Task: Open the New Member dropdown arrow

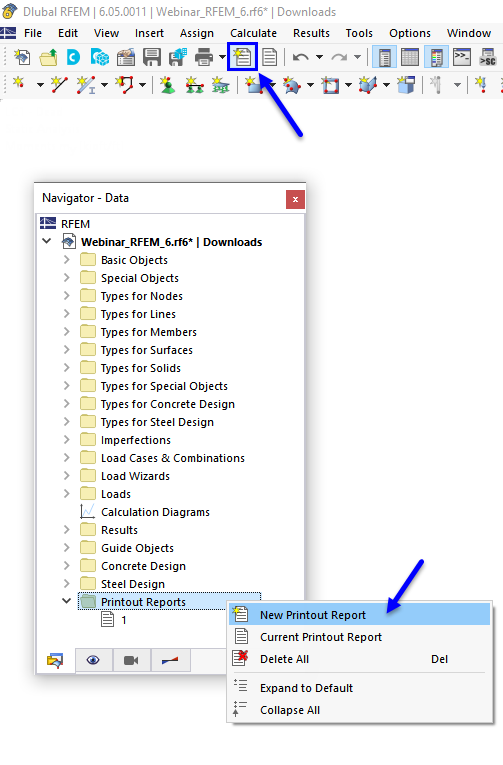Action: pyautogui.click(x=104, y=85)
